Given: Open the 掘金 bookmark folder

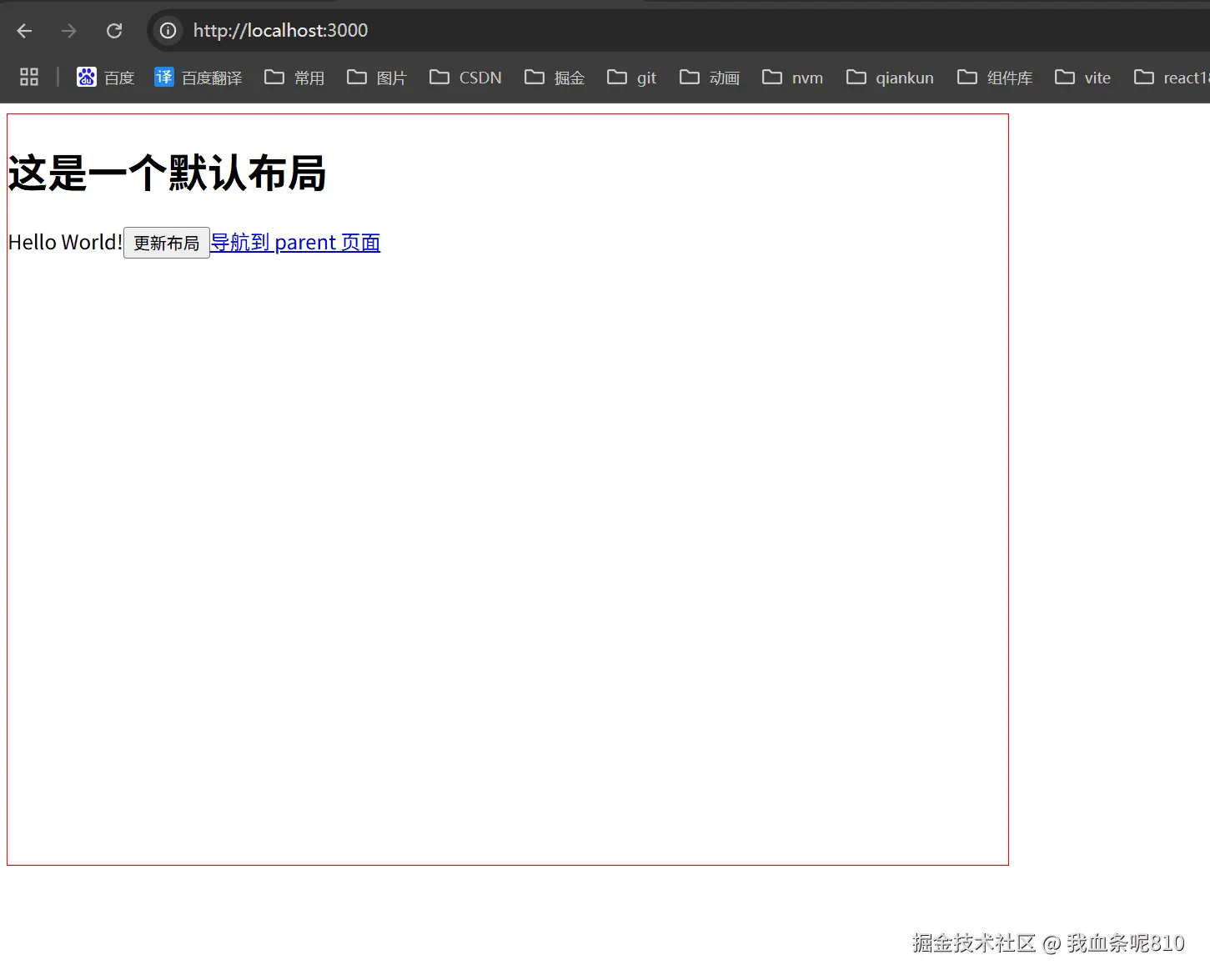Looking at the screenshot, I should click(x=555, y=78).
